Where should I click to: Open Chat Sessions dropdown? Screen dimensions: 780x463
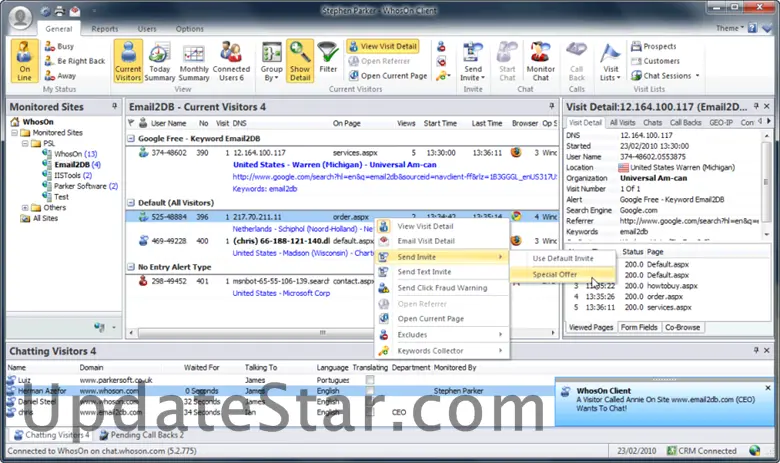click(x=665, y=76)
